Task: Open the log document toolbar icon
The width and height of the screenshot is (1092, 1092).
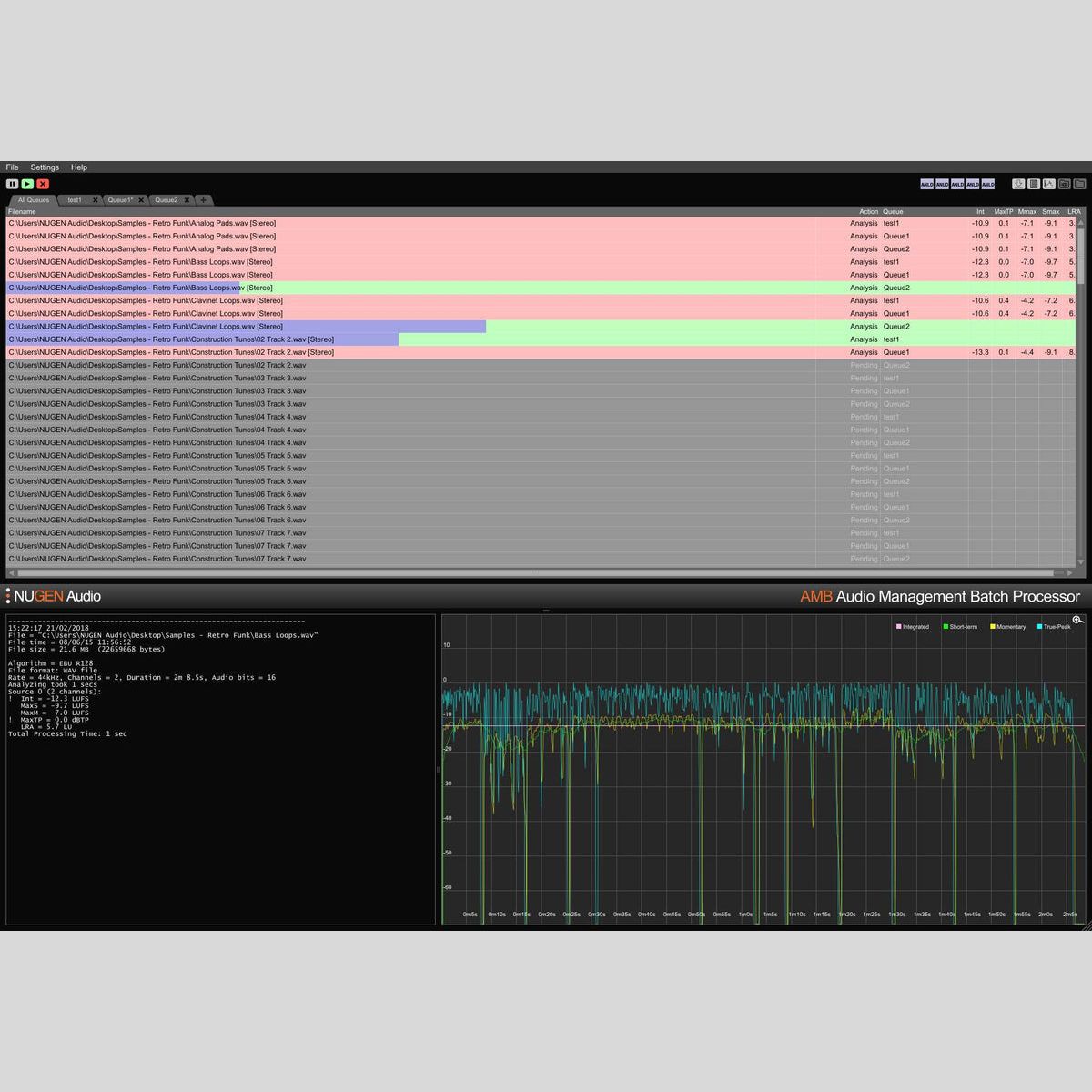Action: pyautogui.click(x=1034, y=184)
